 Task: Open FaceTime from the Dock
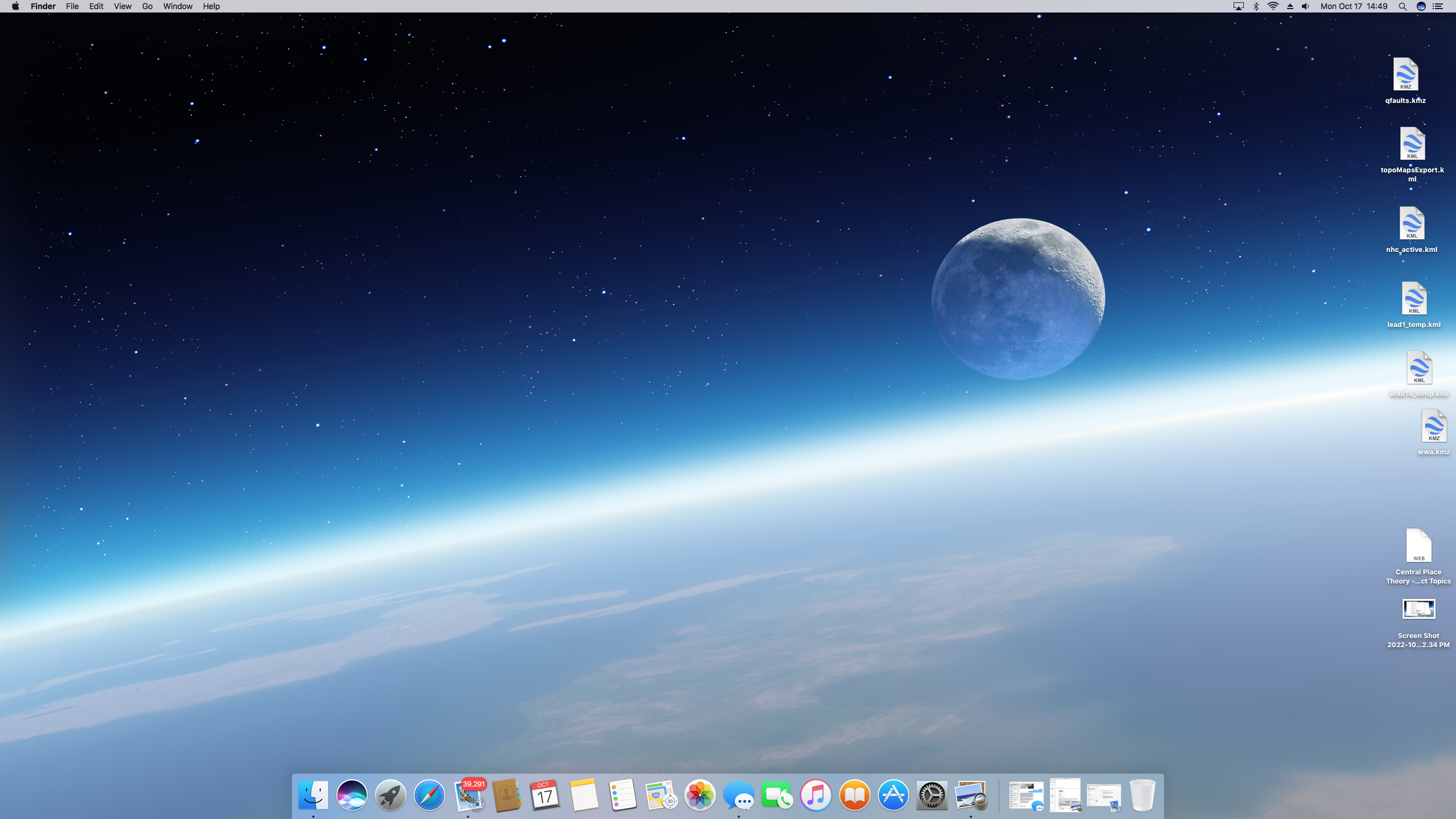(777, 795)
